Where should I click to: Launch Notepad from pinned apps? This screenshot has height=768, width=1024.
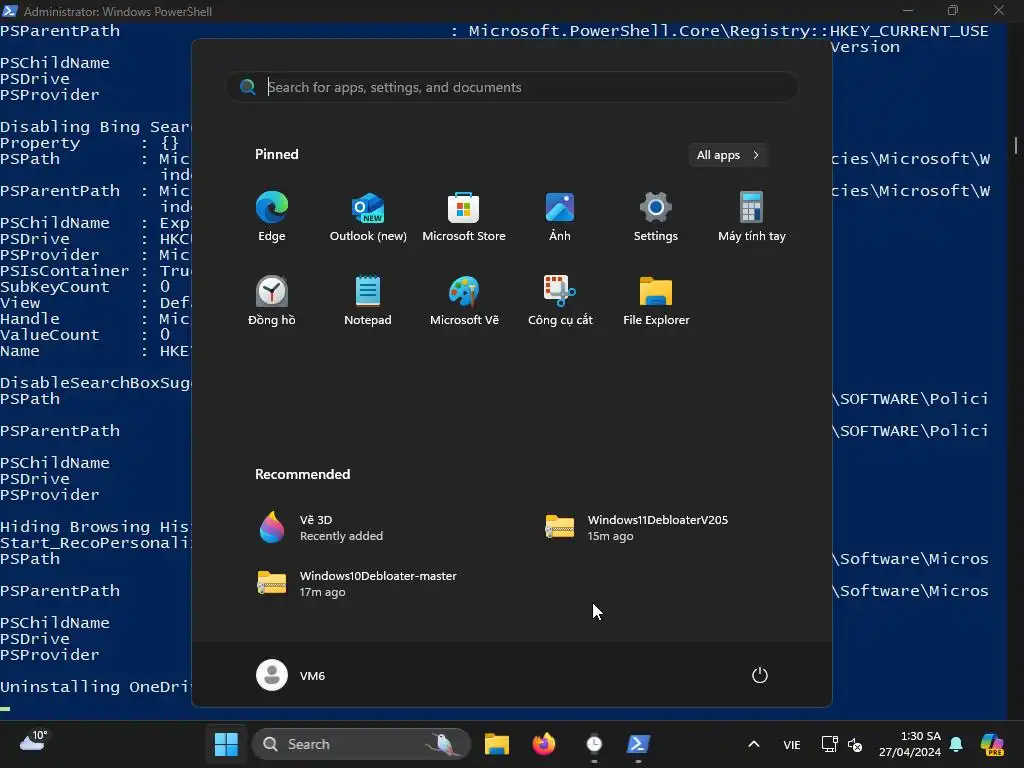click(368, 300)
